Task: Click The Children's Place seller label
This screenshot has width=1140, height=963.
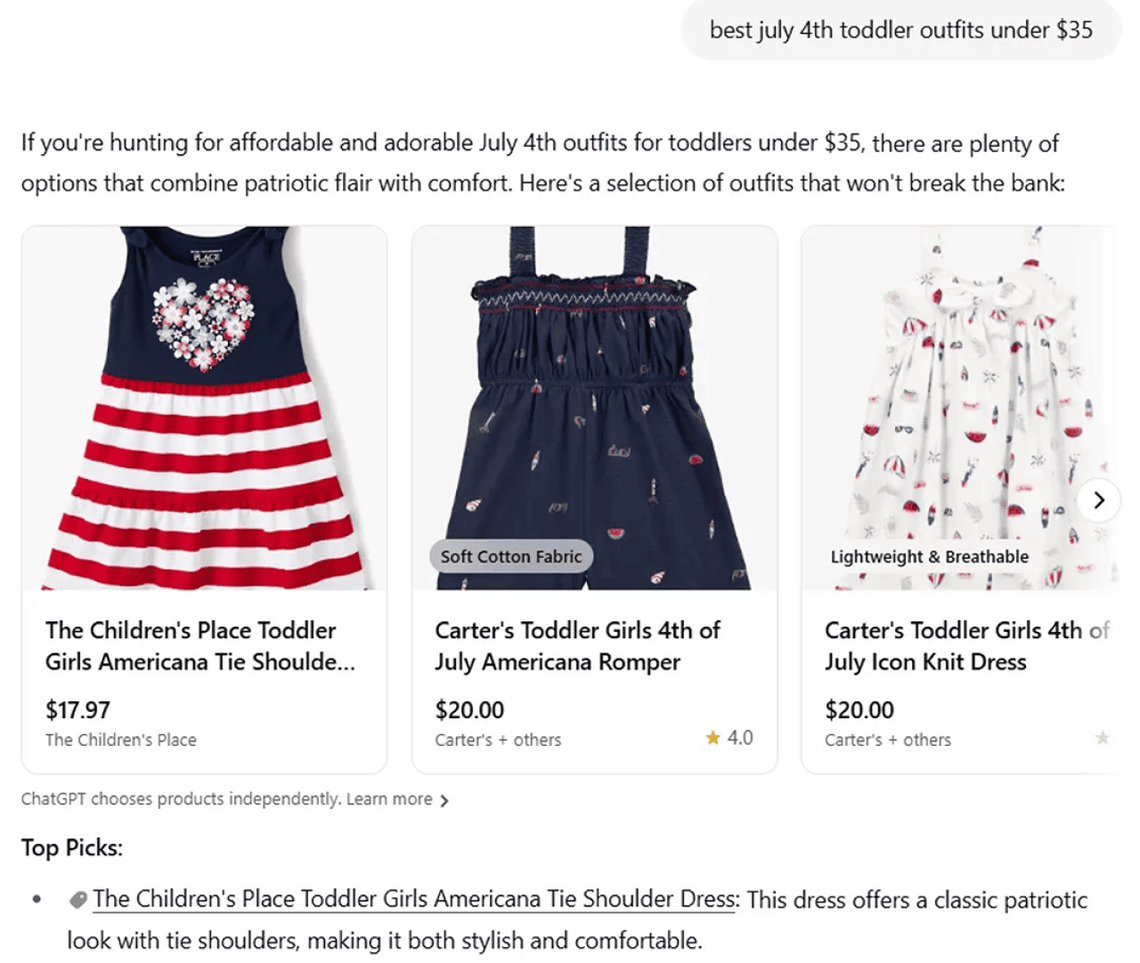Action: pos(121,740)
